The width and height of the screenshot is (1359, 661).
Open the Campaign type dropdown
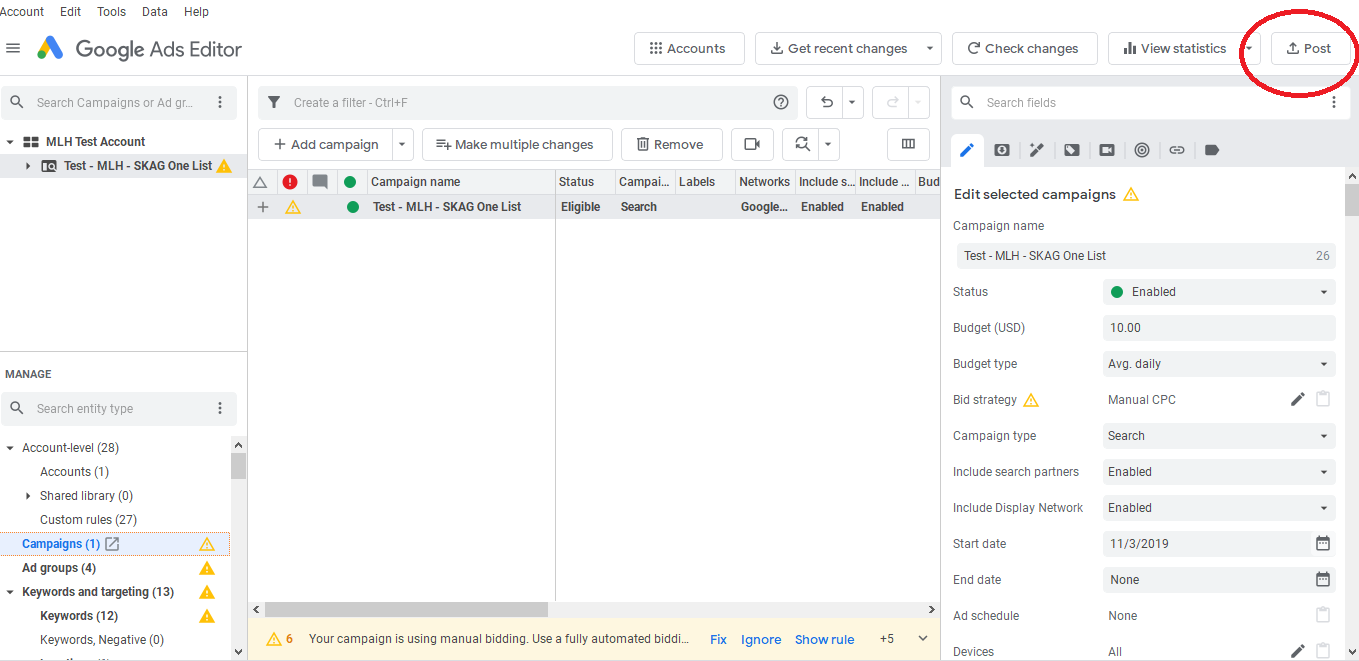tap(1219, 436)
